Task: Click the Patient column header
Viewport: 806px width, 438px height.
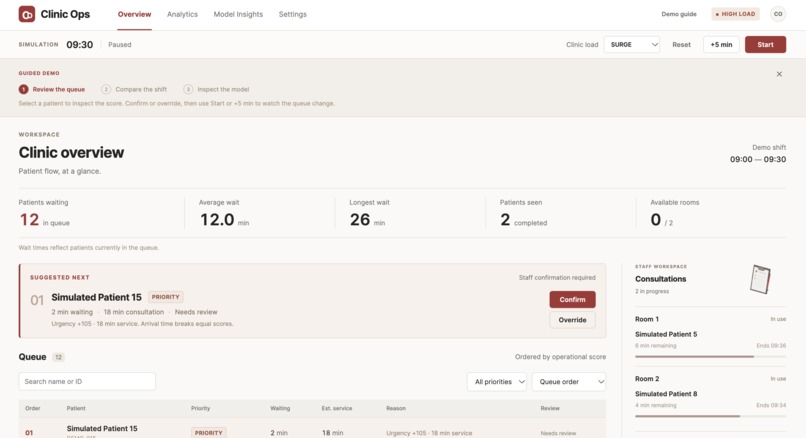Action: 76,408
